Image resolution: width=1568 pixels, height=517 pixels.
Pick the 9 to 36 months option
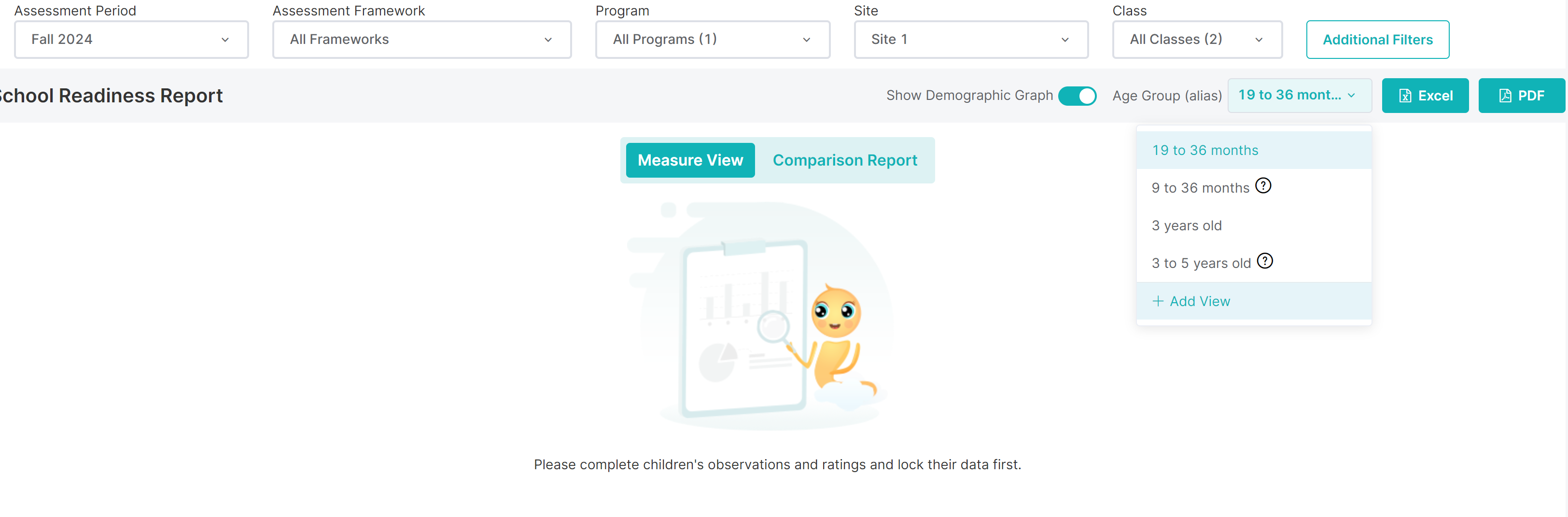[1200, 188]
